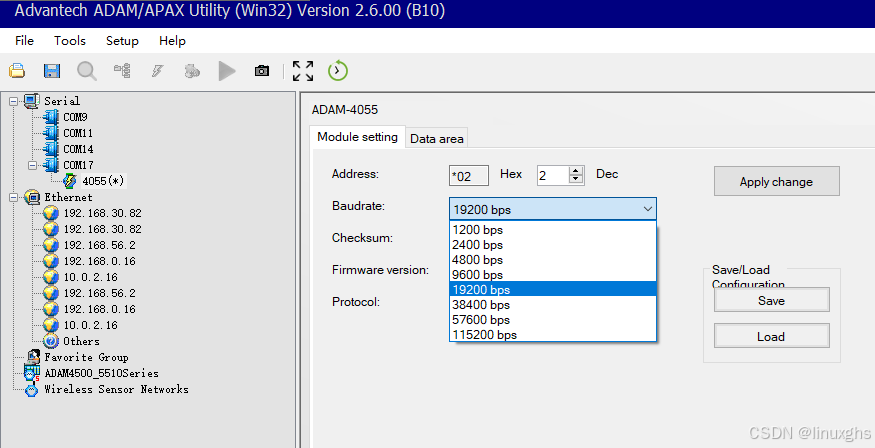
Task: Click the Dec address field showing 2
Action: coord(553,176)
